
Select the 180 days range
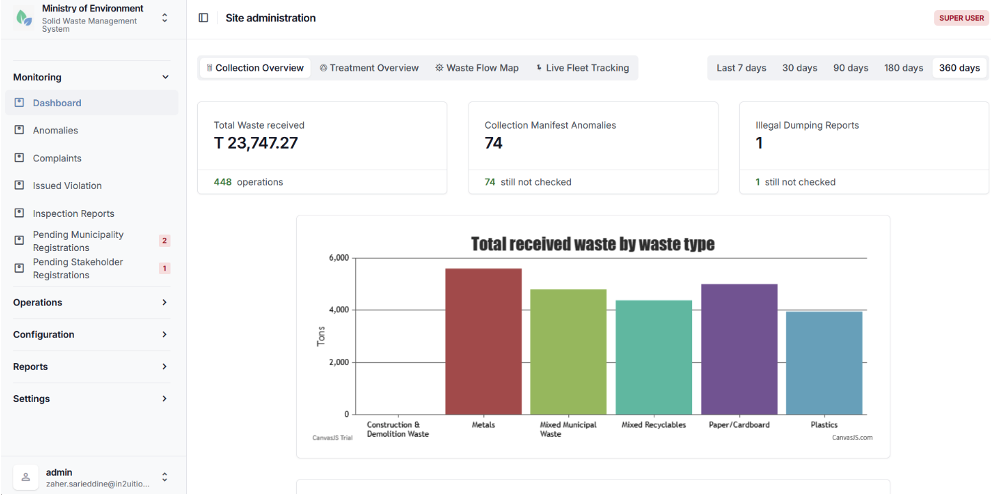click(904, 68)
